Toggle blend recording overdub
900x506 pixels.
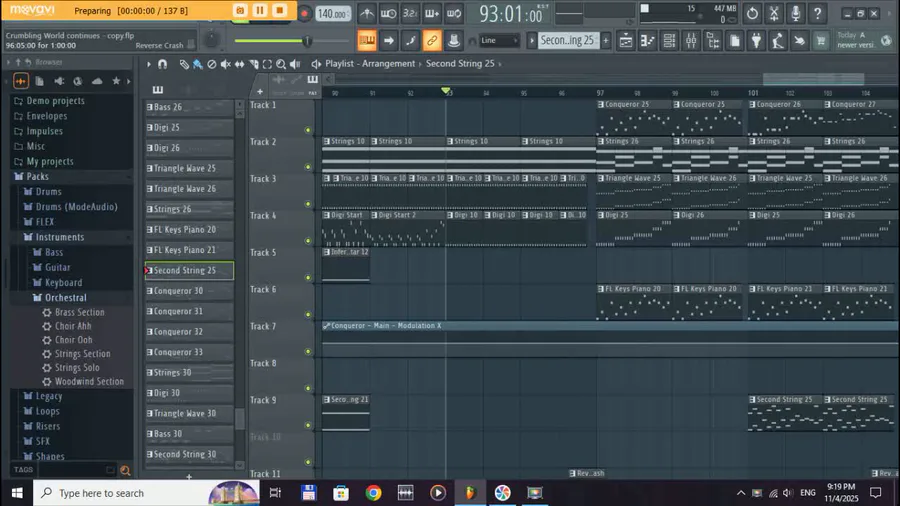click(x=432, y=13)
